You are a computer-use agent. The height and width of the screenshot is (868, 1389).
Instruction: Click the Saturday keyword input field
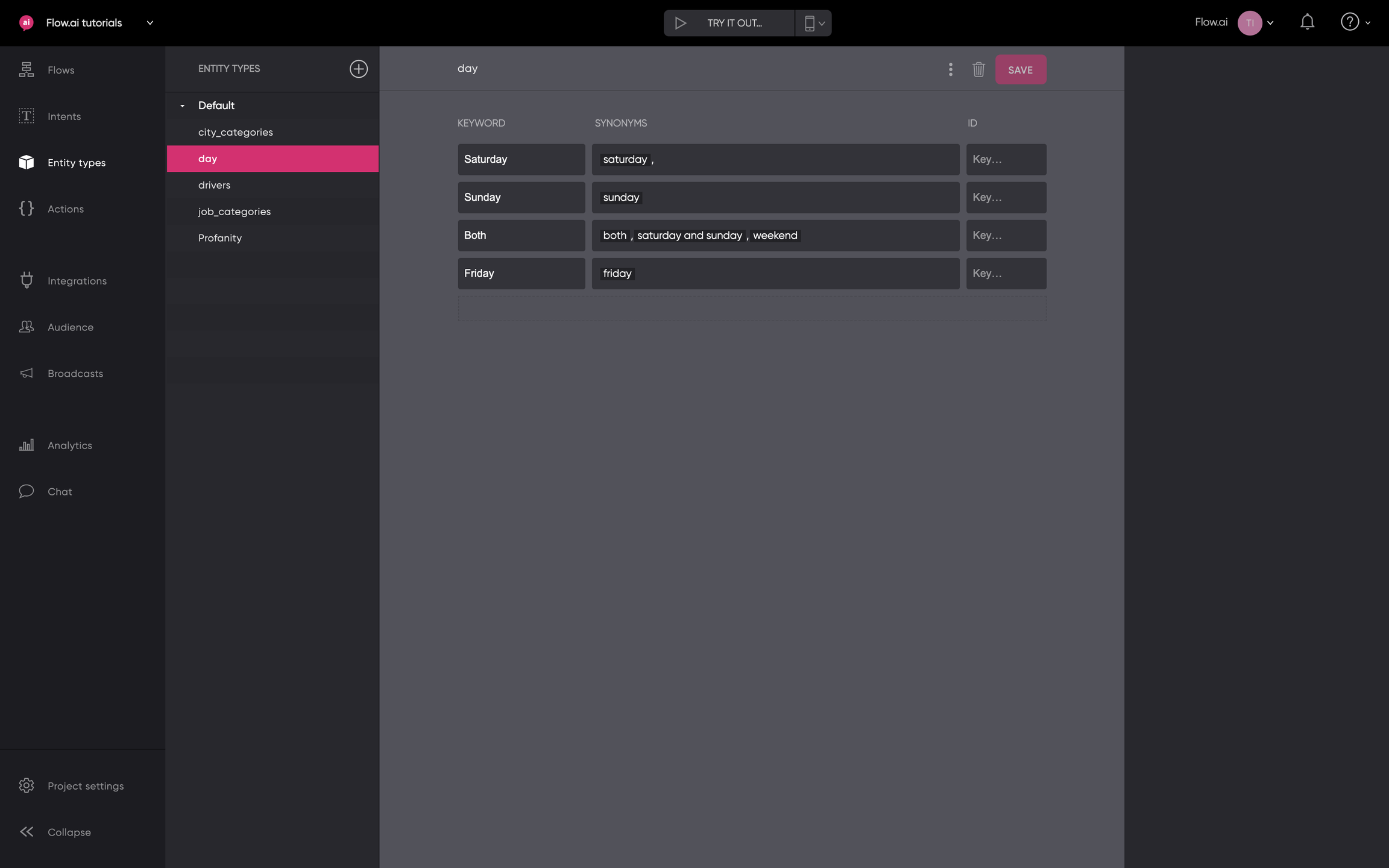(x=521, y=159)
